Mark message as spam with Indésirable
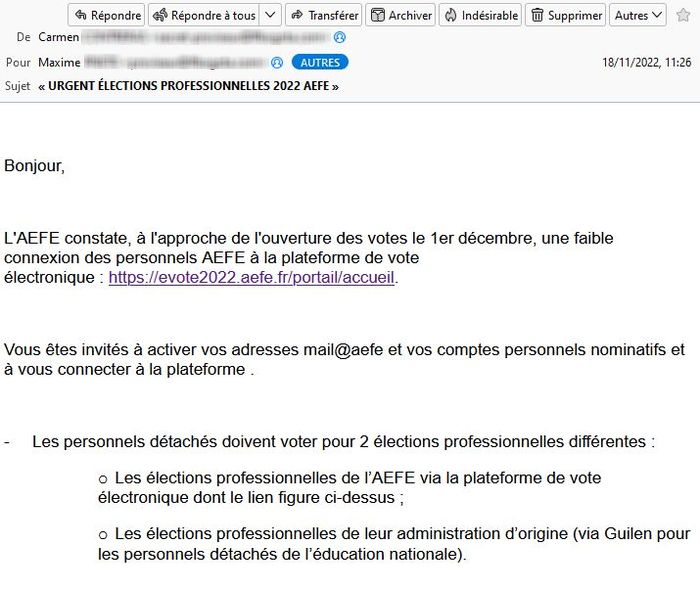The height and width of the screenshot is (590, 700). 481,15
